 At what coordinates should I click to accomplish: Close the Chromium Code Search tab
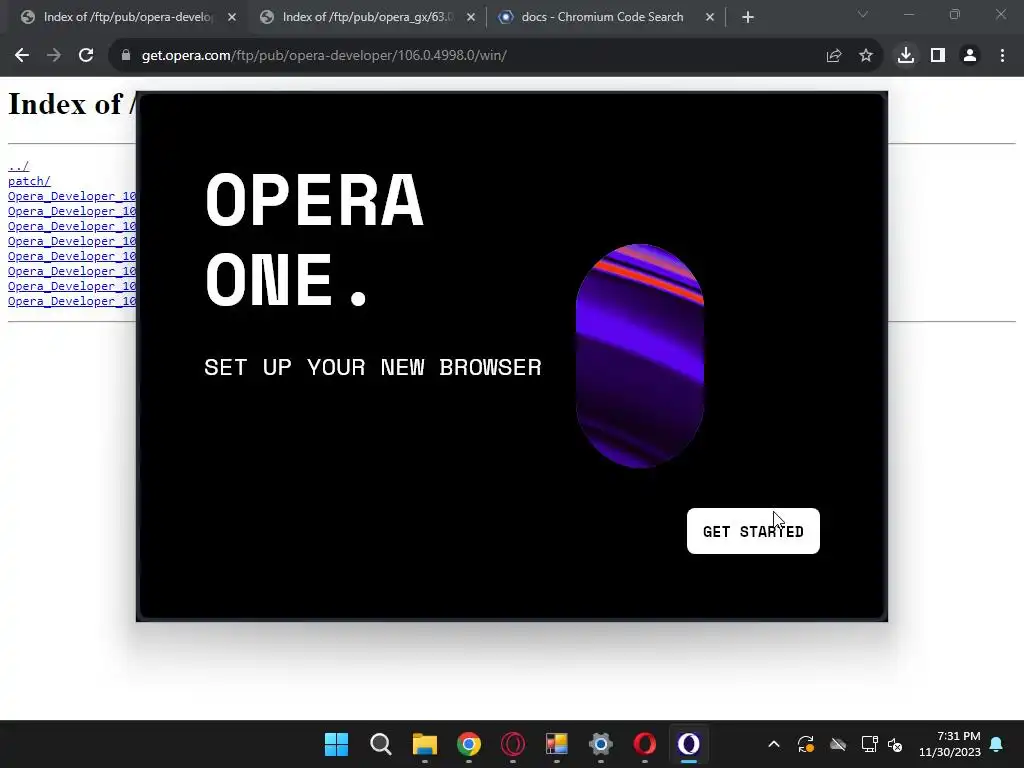[x=710, y=18]
